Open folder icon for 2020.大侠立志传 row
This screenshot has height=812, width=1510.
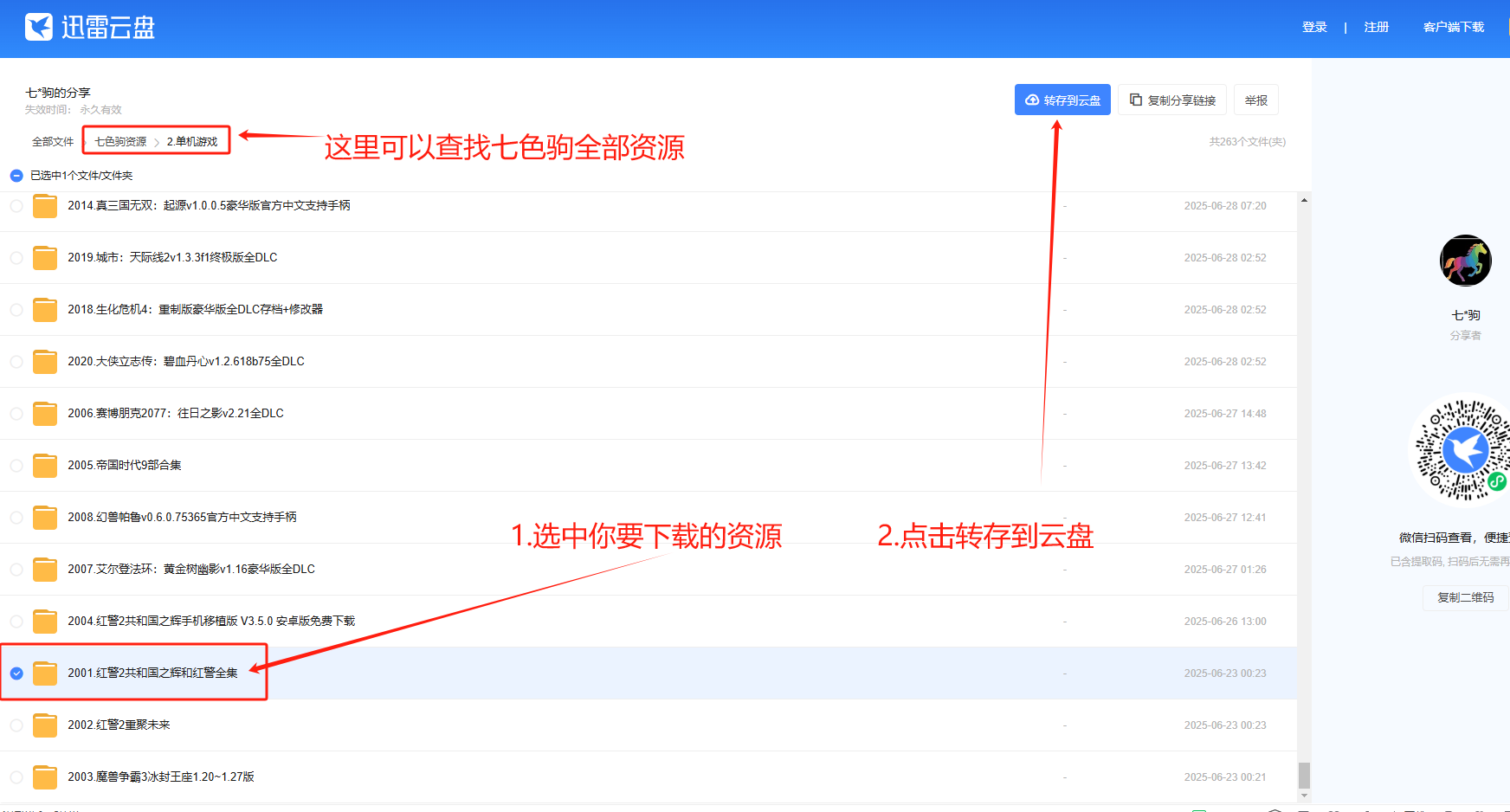[x=45, y=362]
